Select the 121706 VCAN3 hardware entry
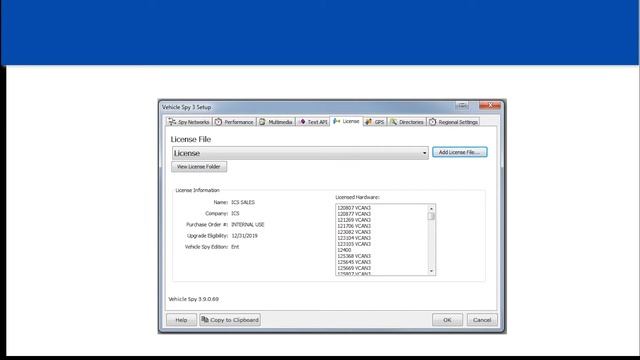The width and height of the screenshot is (640, 360). tap(354, 226)
